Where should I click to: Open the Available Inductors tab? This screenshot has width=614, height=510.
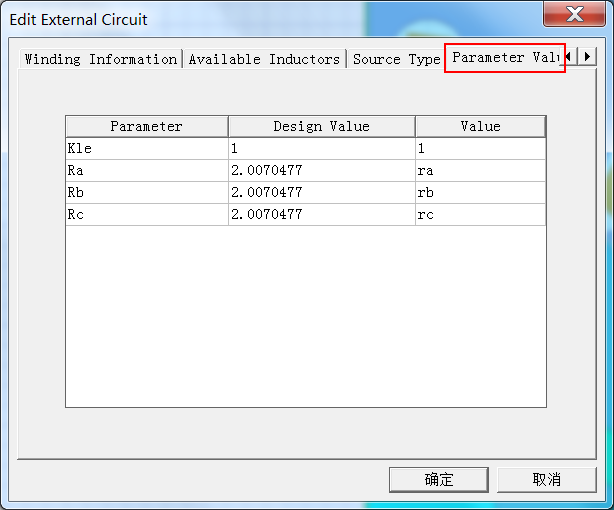coord(264,59)
